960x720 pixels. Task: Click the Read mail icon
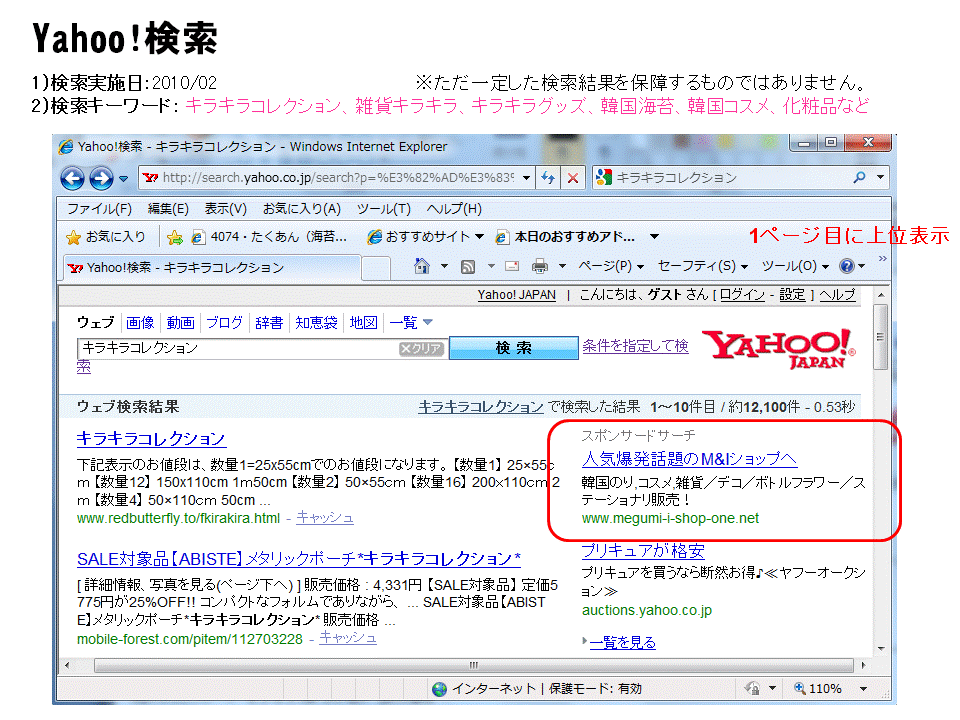(x=512, y=266)
